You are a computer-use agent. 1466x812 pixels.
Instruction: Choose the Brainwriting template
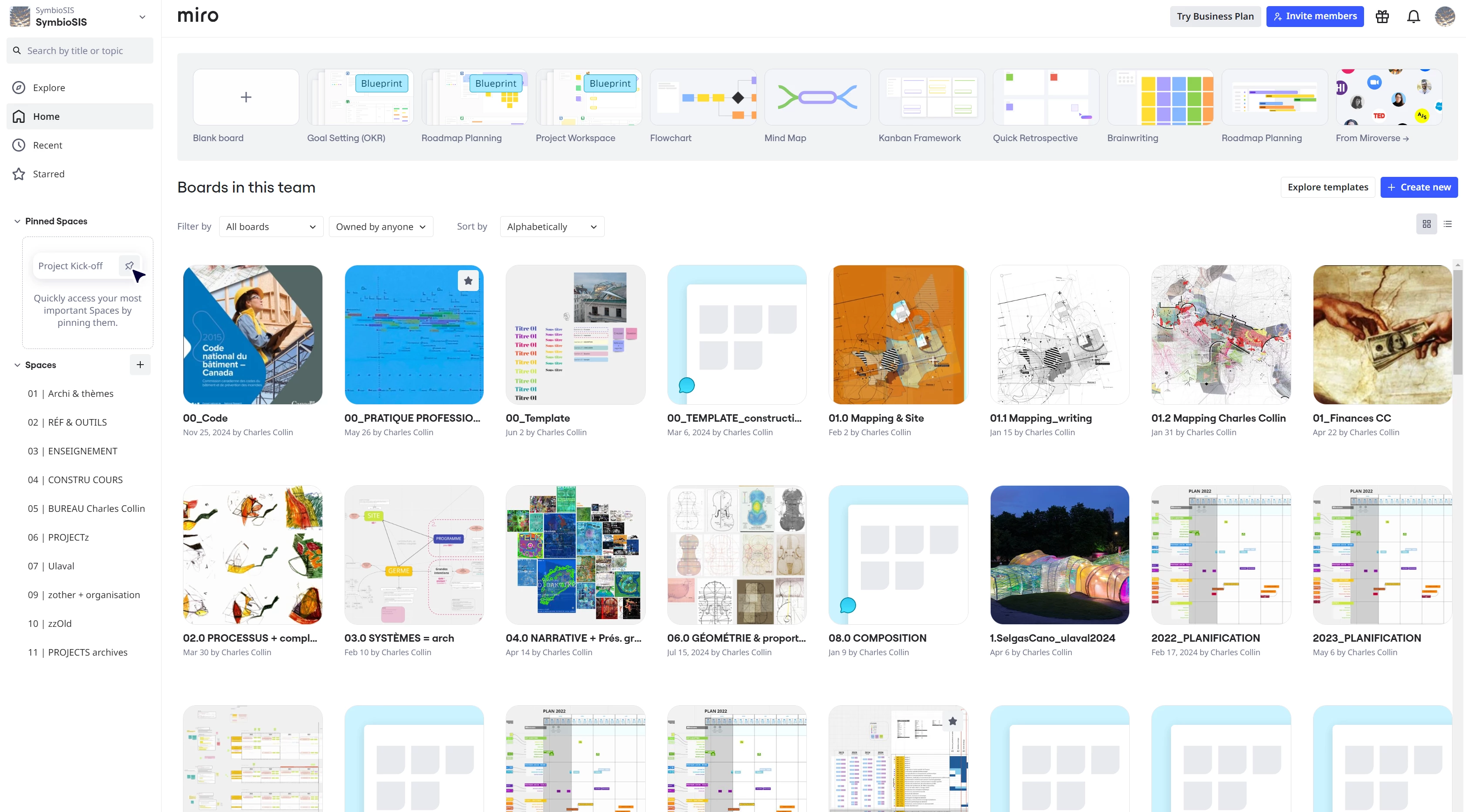pos(1161,97)
